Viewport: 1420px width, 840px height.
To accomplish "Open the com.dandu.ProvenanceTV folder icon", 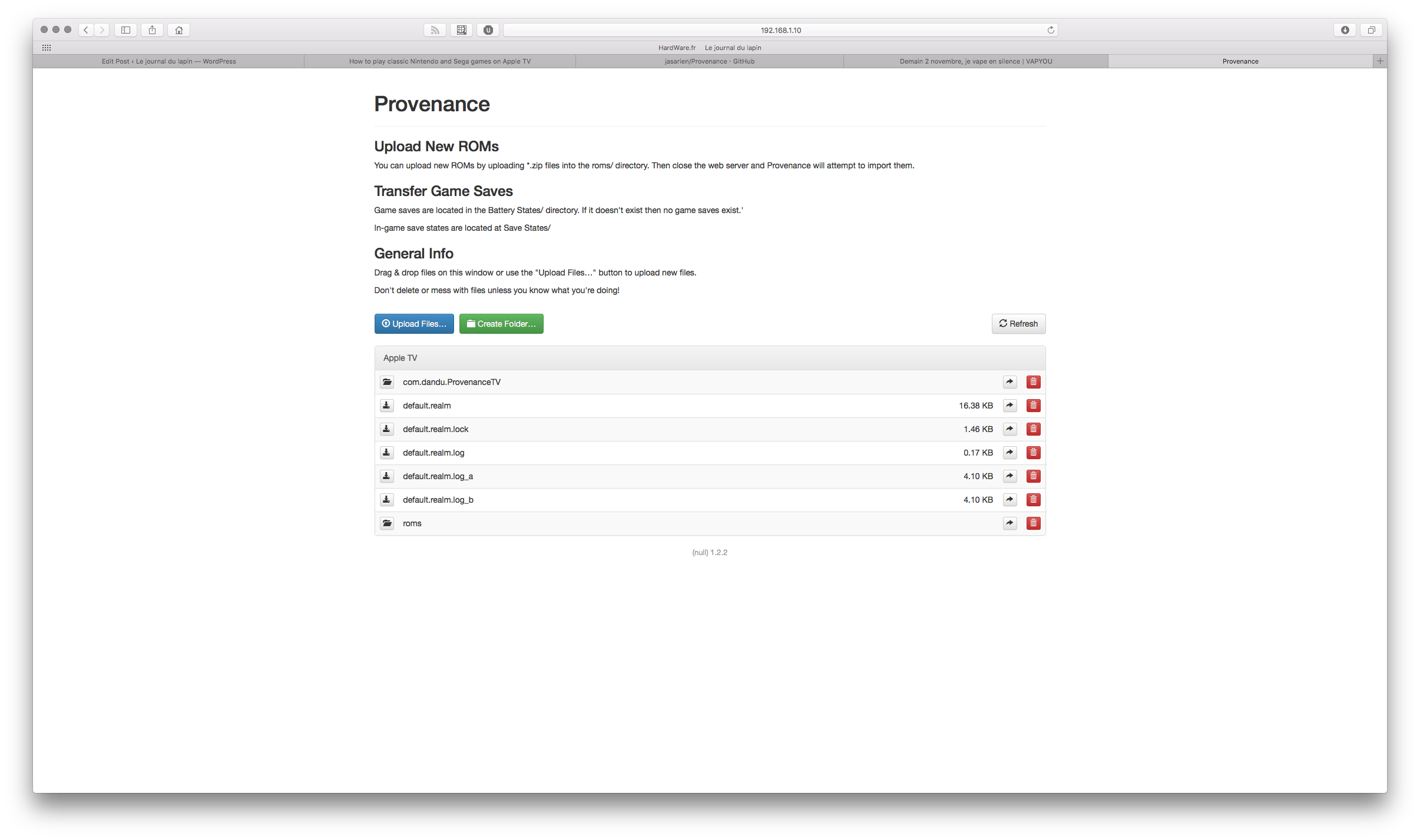I will pyautogui.click(x=386, y=382).
